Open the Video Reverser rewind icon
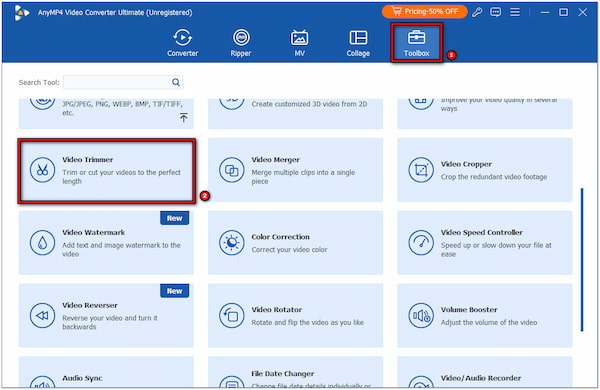600x390 pixels. click(42, 315)
